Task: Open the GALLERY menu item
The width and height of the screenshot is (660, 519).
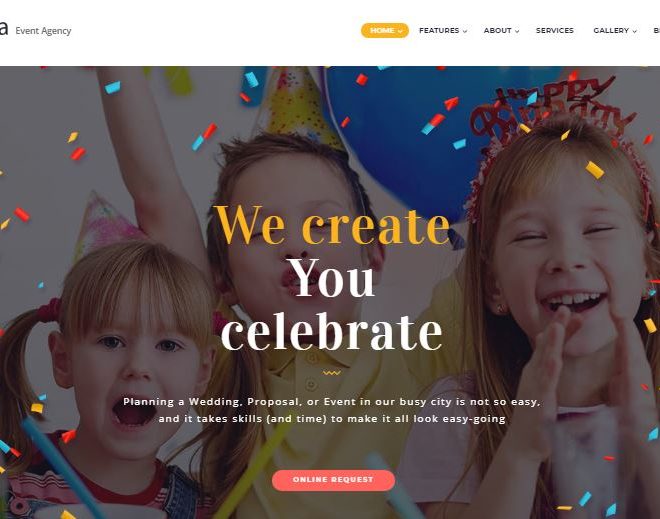Action: tap(611, 31)
